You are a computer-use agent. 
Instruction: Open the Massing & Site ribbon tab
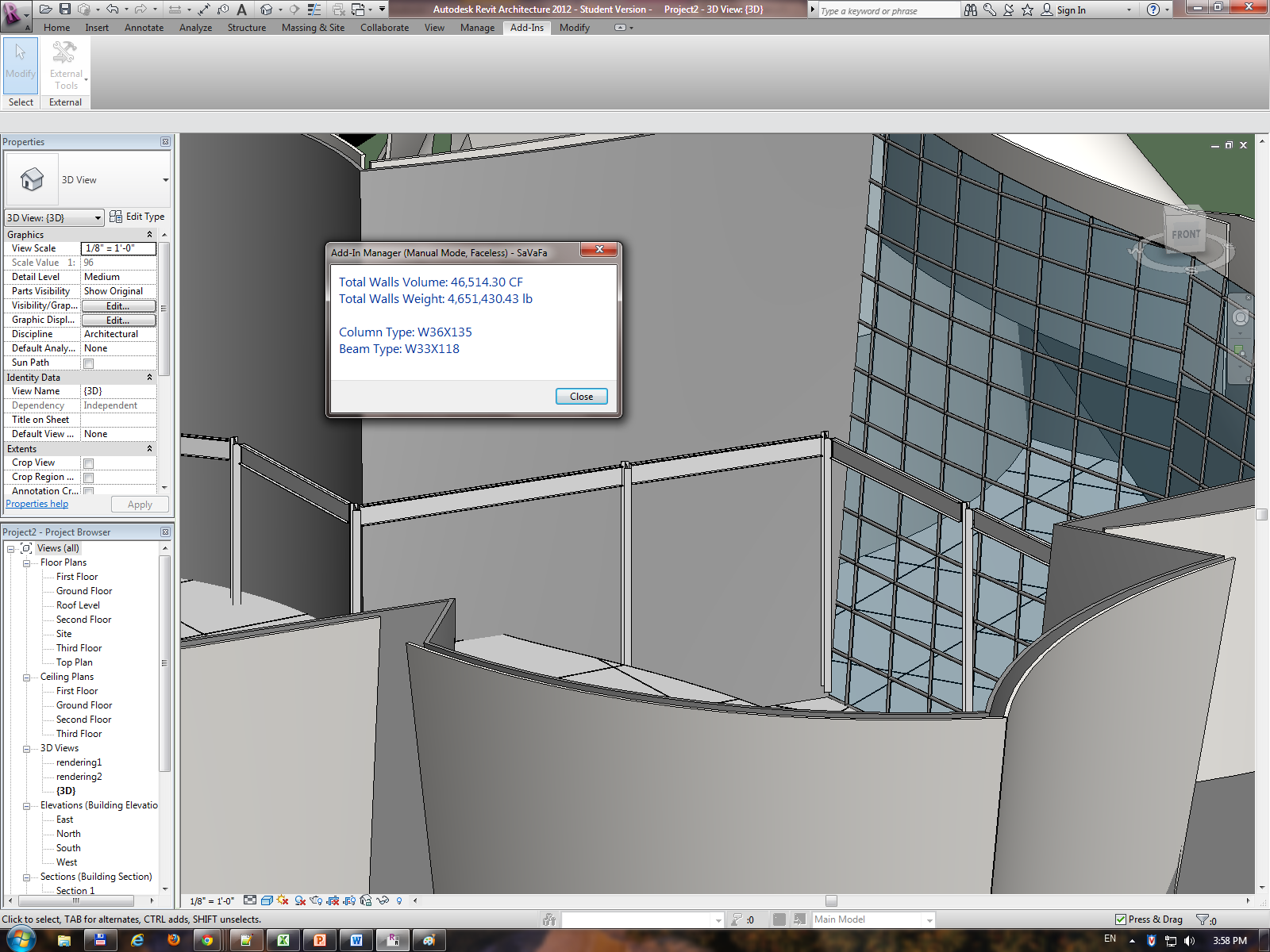[x=313, y=28]
